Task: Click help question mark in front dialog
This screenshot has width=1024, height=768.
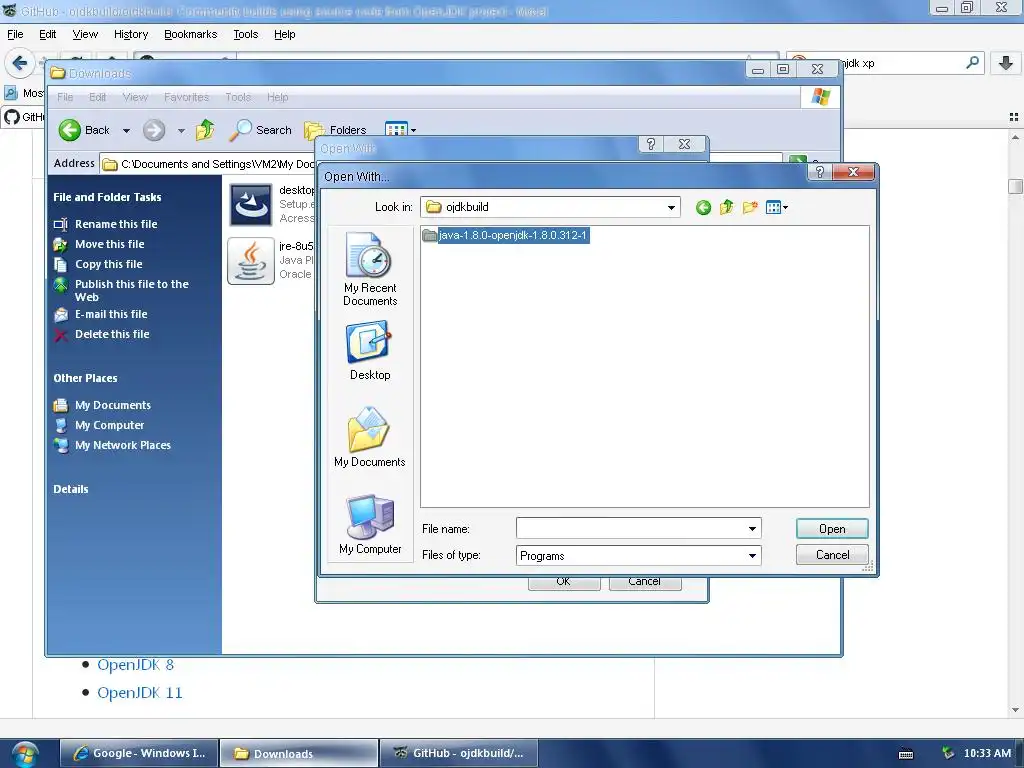Action: tap(820, 172)
